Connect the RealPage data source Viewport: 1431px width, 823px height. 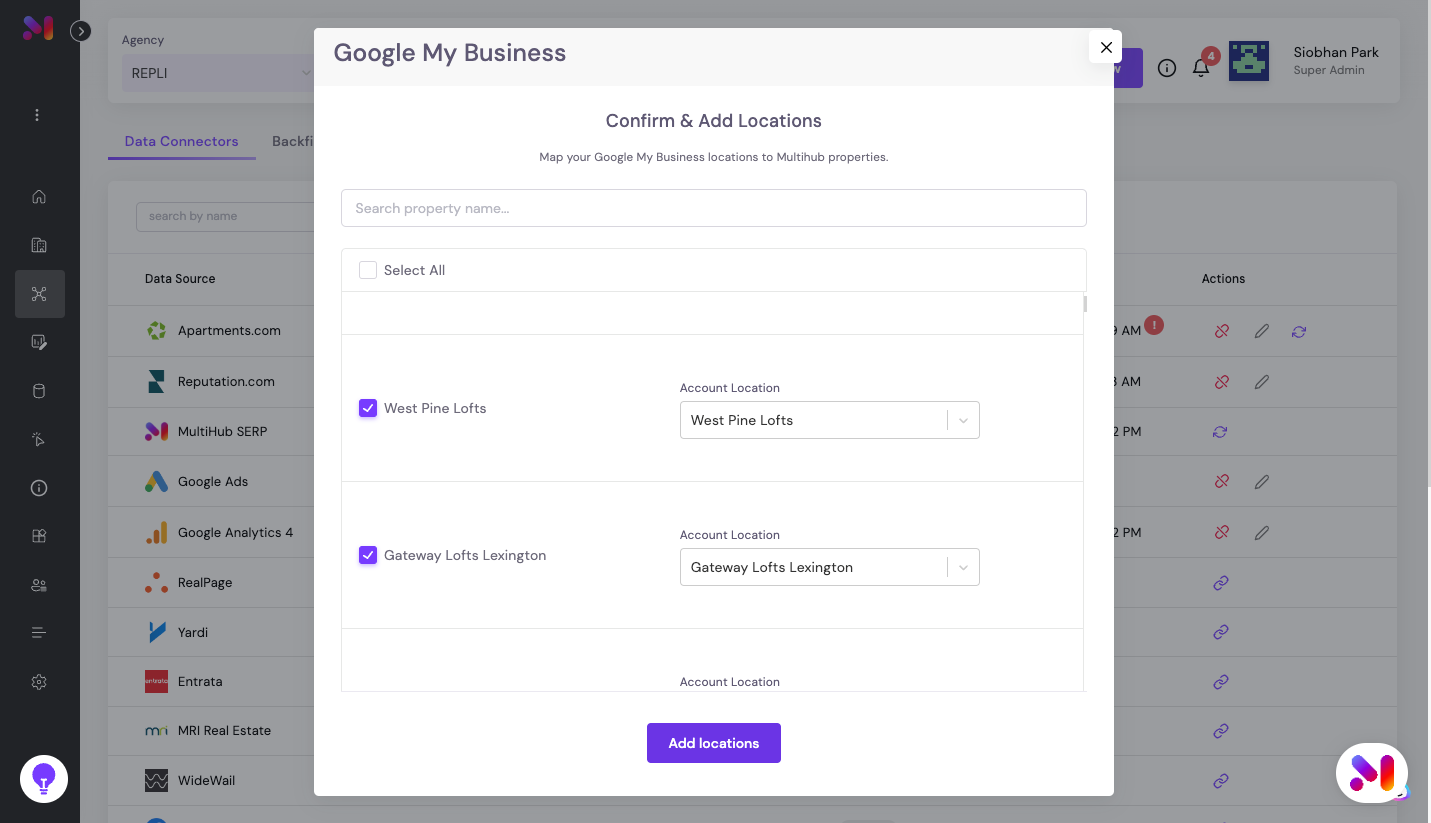click(x=1220, y=583)
